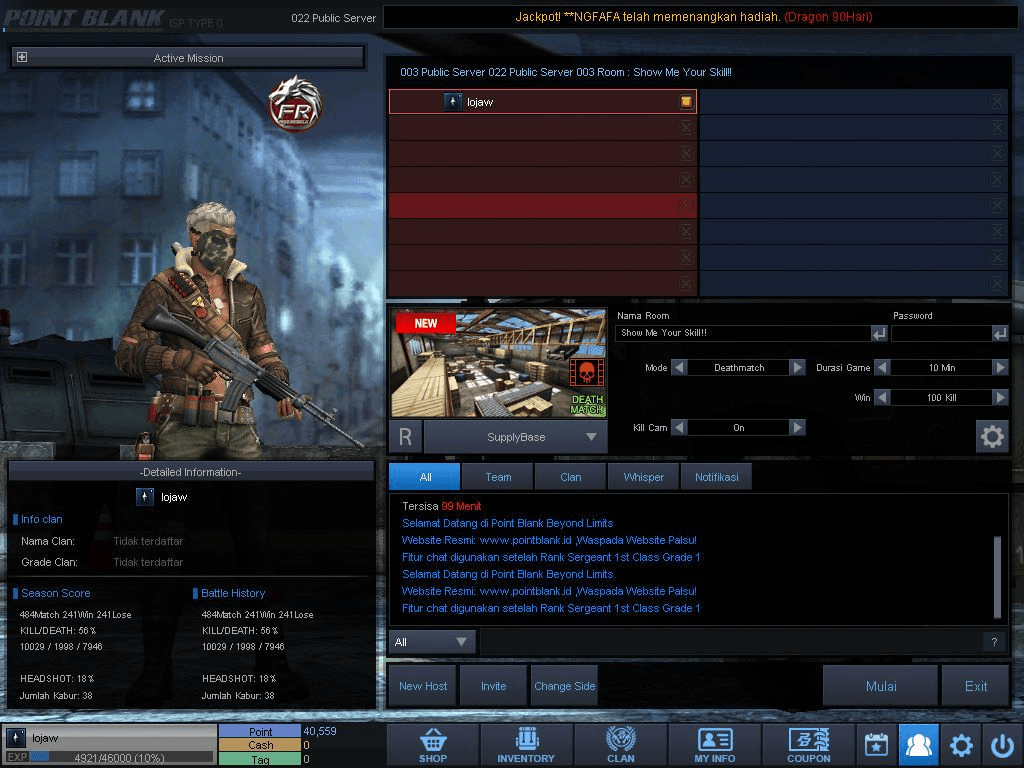Screen dimensions: 1024x768
Task: Confirm password with enter icon
Action: [1000, 334]
